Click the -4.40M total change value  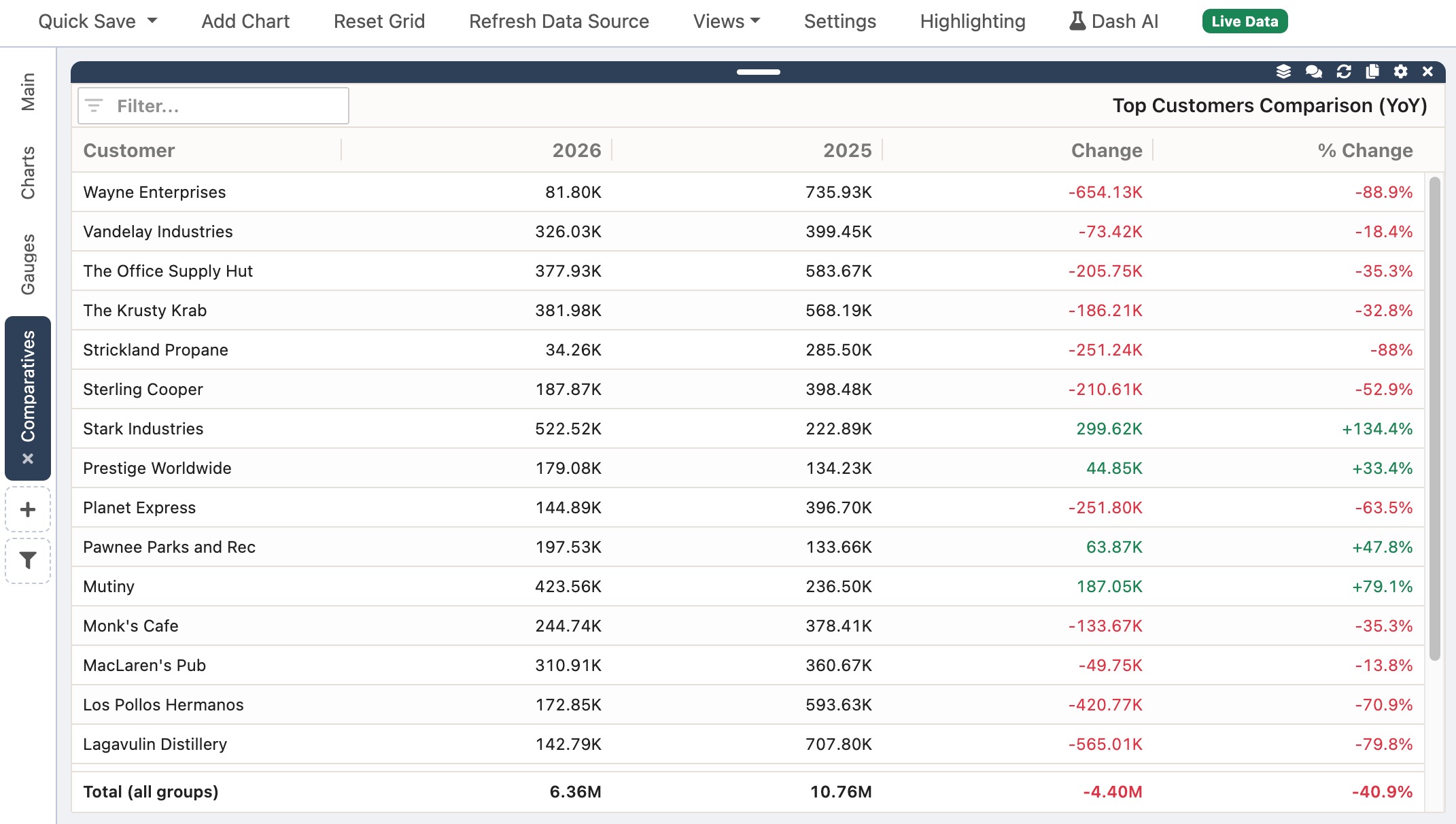tap(1112, 792)
